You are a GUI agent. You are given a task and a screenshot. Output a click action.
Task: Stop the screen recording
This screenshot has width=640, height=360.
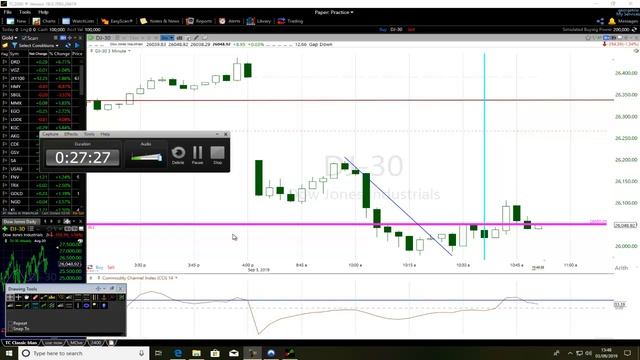click(x=217, y=156)
